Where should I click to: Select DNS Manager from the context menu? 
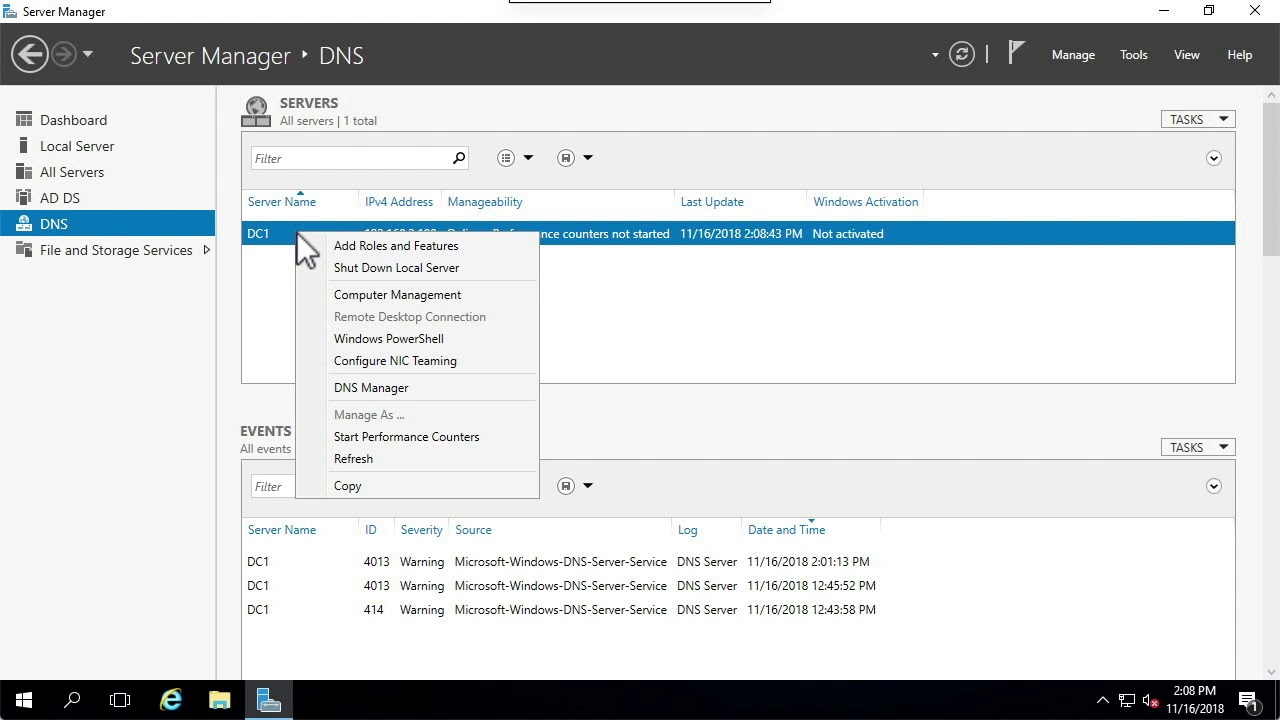coord(371,387)
